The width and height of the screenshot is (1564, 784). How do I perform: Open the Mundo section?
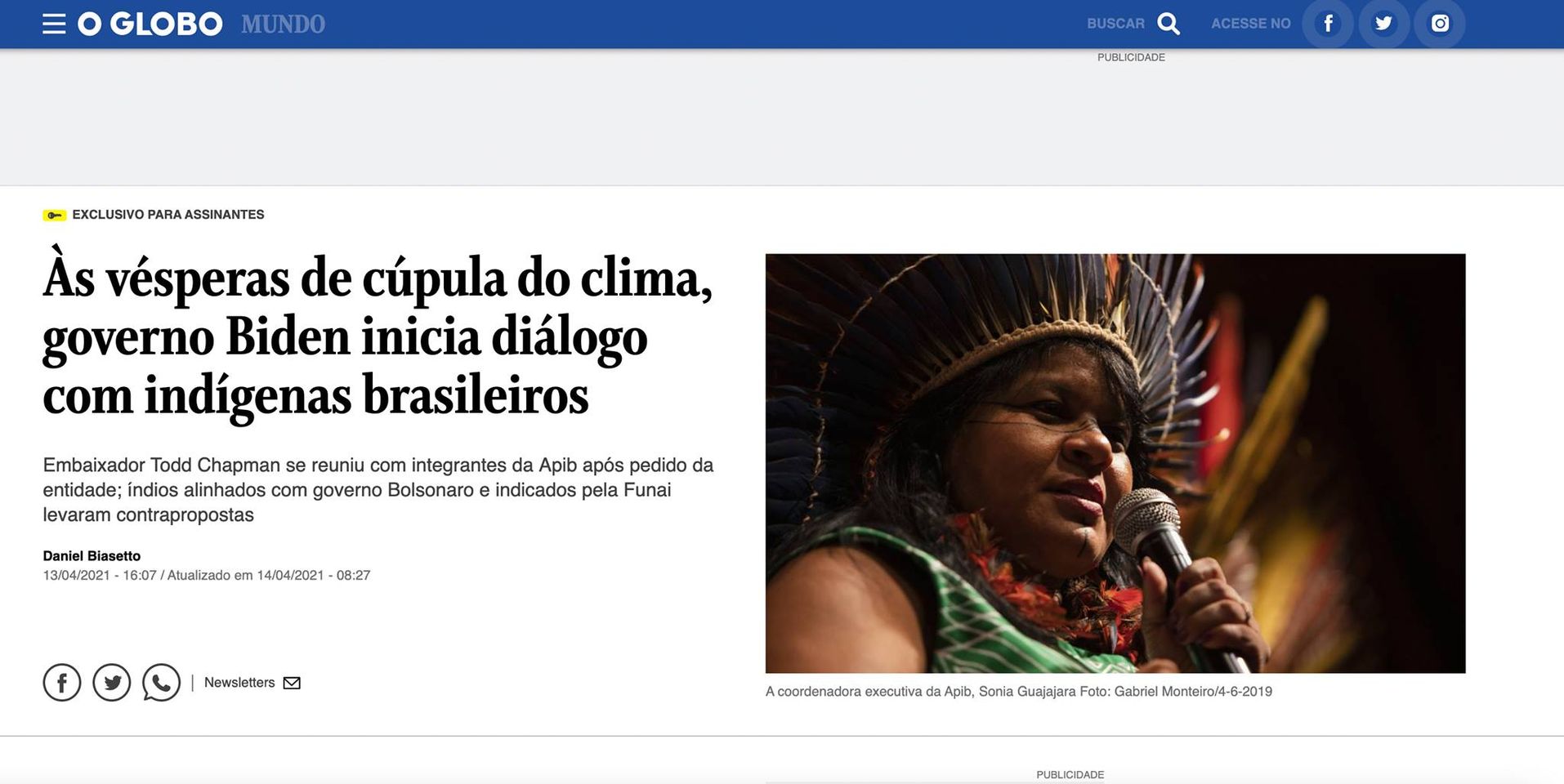point(283,24)
